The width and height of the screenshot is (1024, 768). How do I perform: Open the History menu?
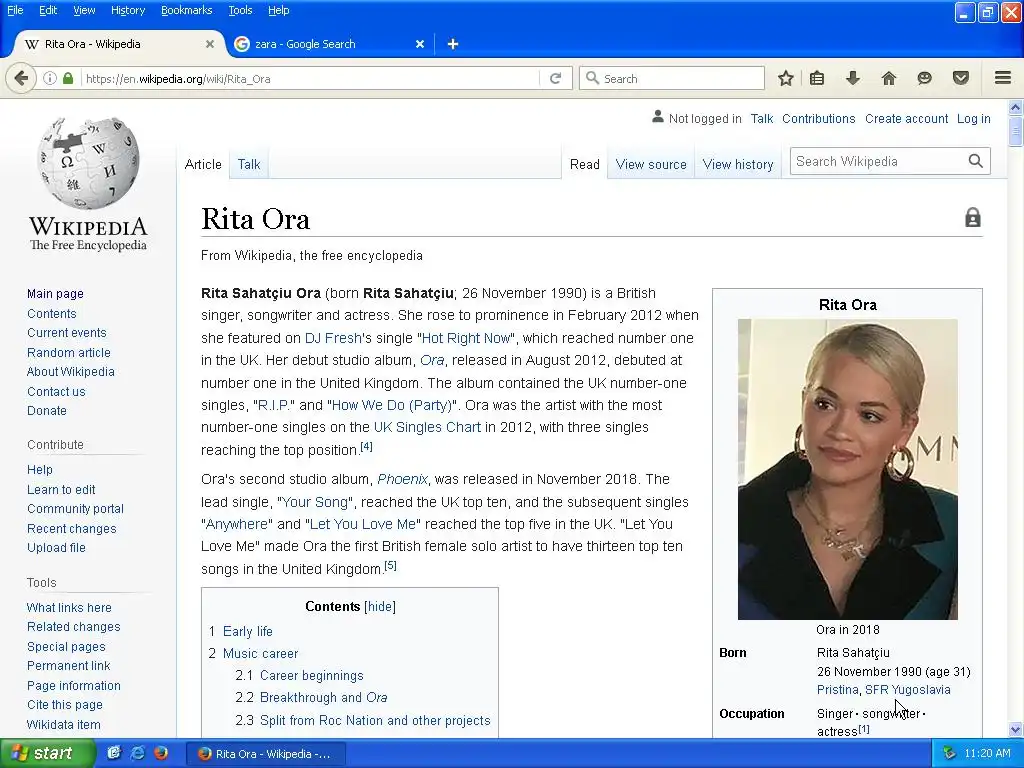pyautogui.click(x=127, y=10)
